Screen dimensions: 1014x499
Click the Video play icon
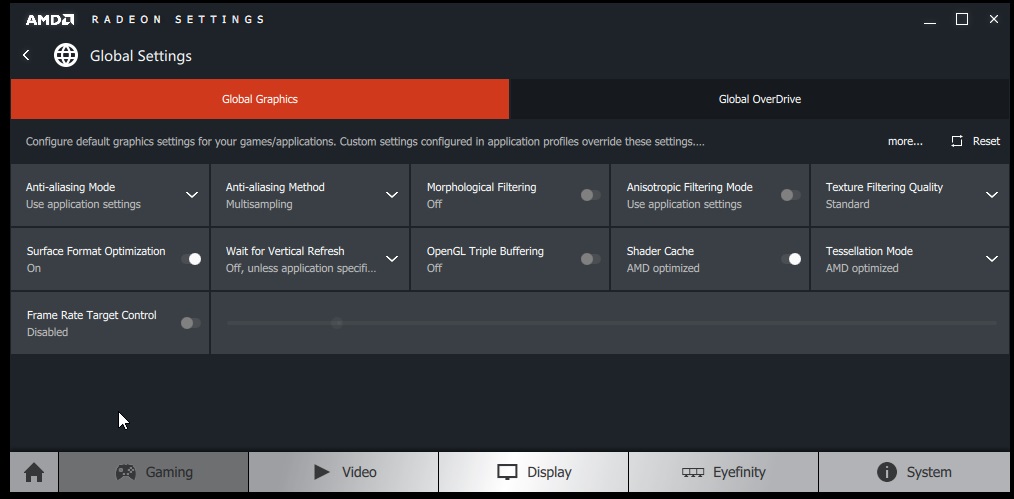click(321, 472)
